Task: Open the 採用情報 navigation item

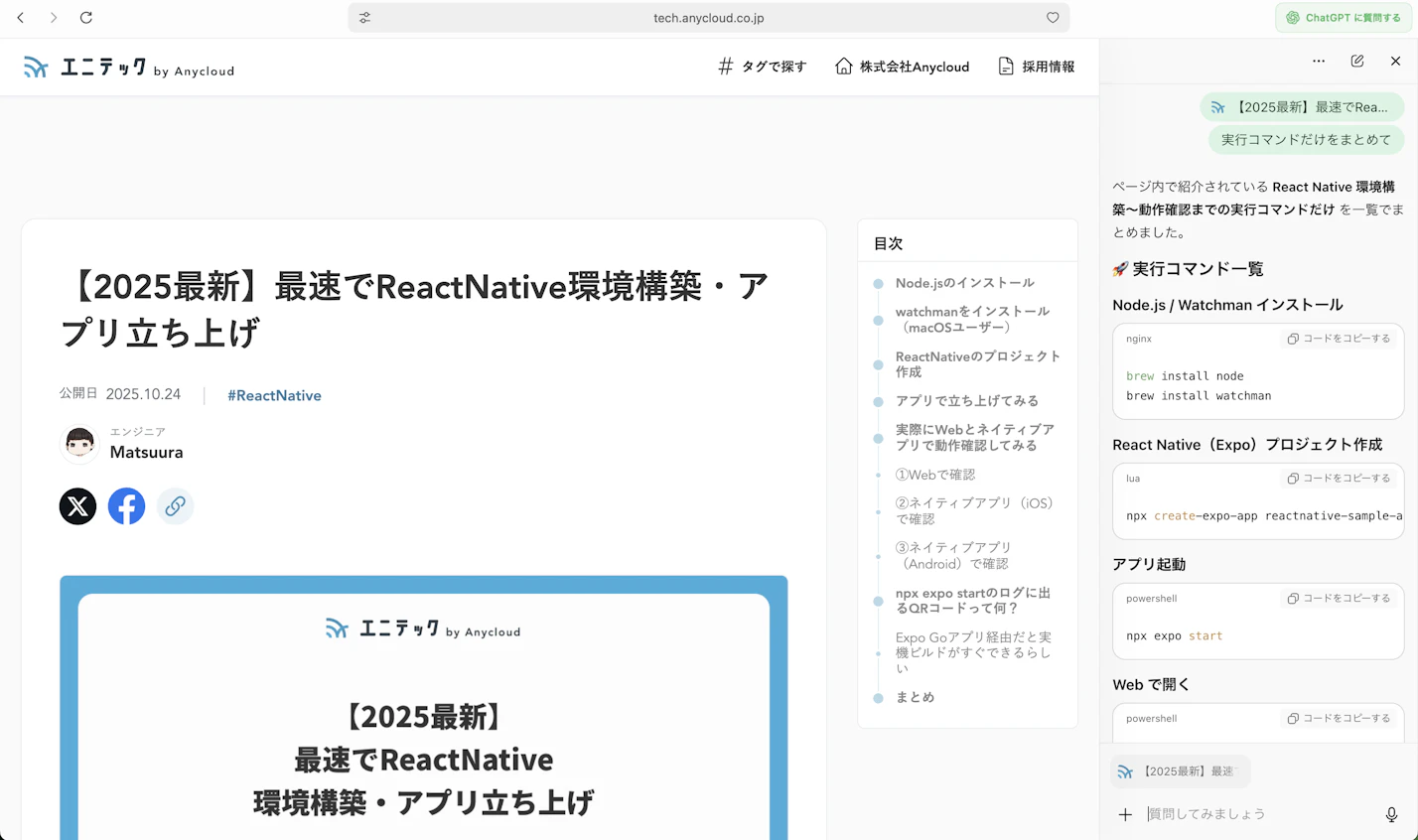Action: 1036,67
